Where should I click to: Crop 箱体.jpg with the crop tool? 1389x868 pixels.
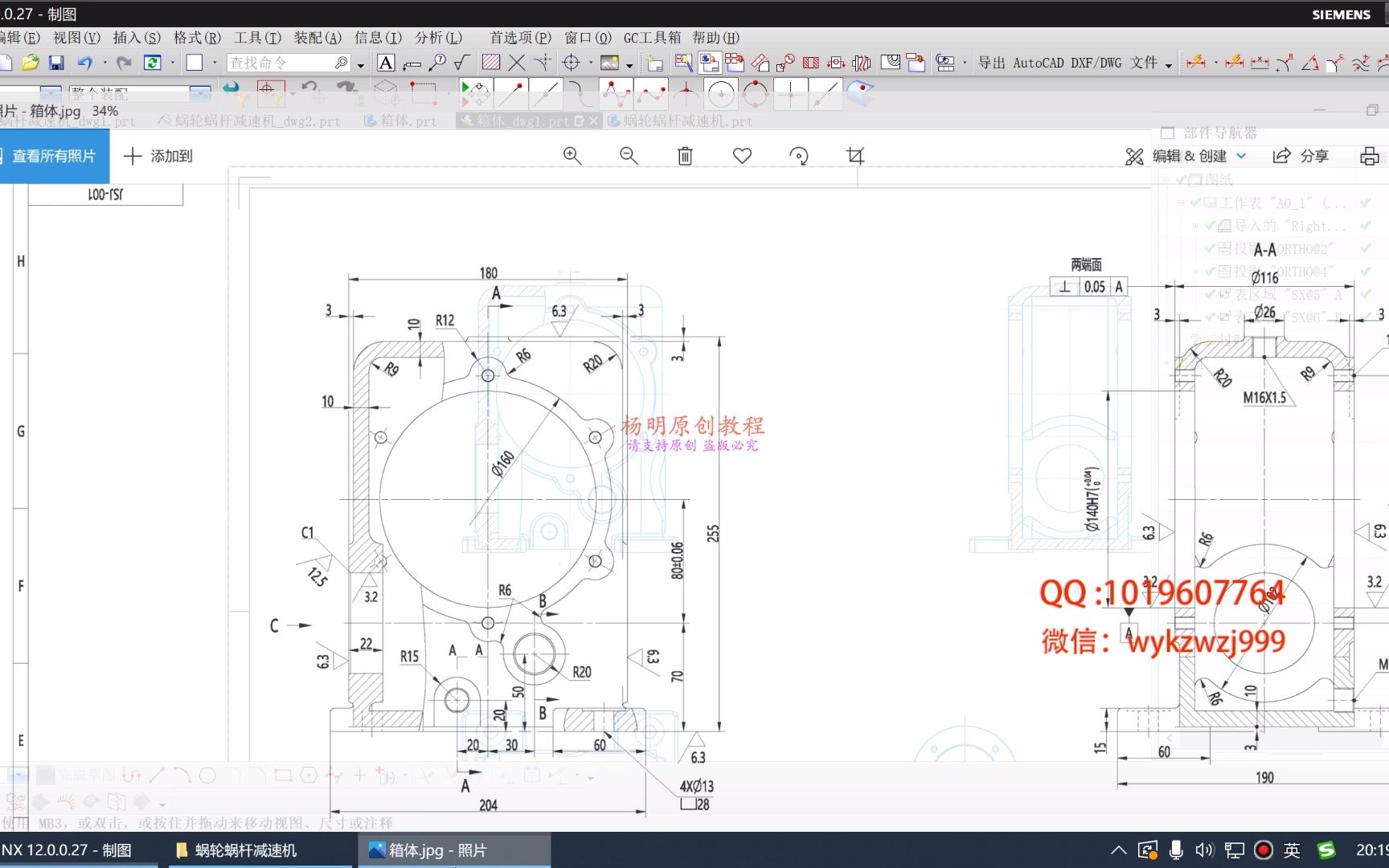pos(855,155)
